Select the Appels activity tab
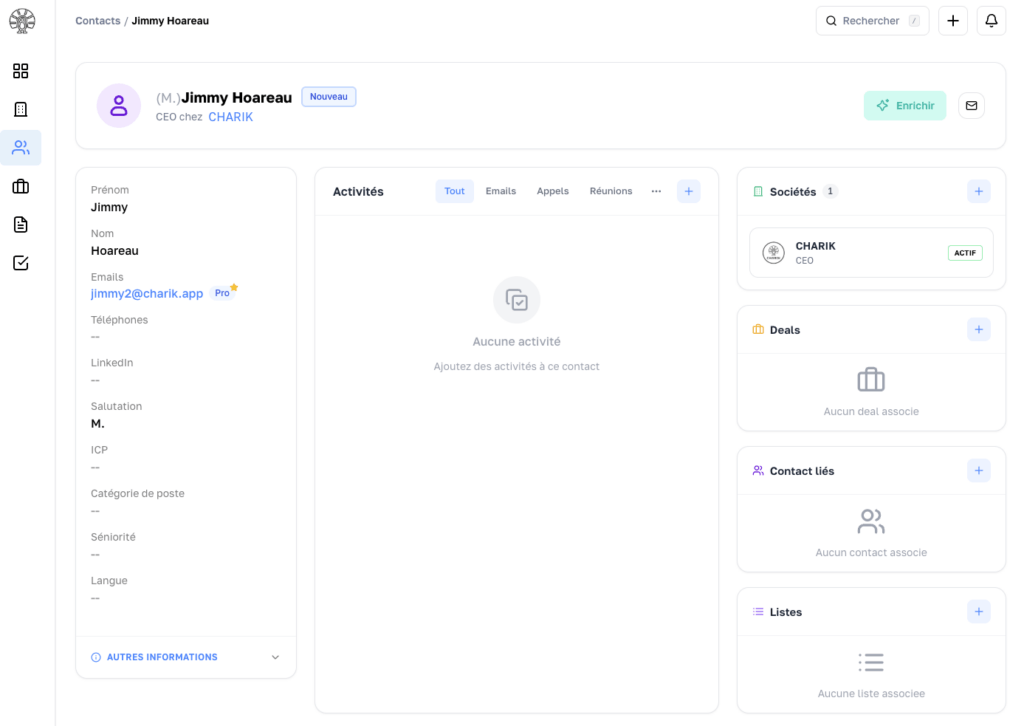Viewport: 1024px width, 726px height. click(552, 191)
